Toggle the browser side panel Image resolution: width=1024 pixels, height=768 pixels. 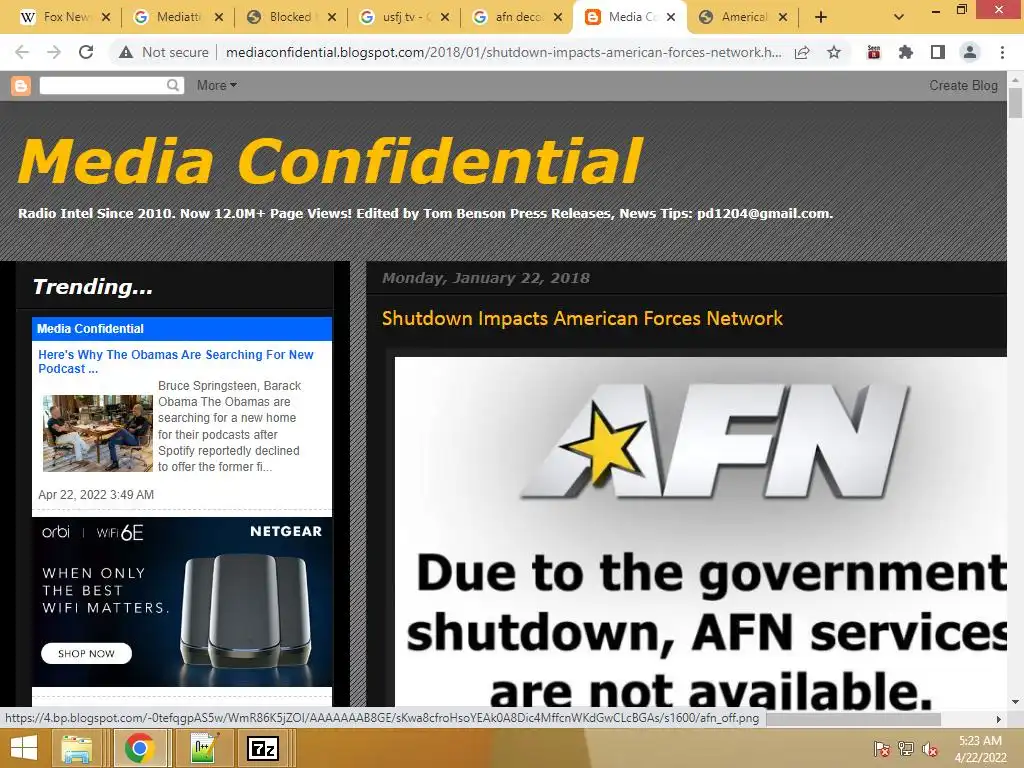pos(938,52)
